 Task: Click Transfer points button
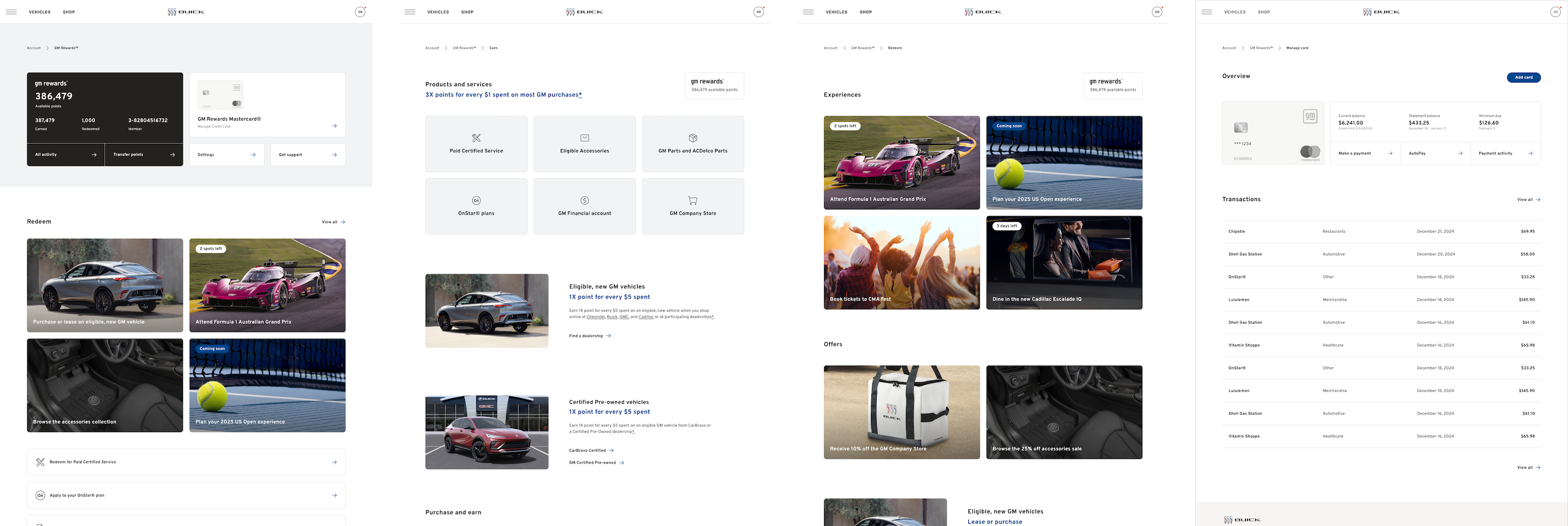(x=144, y=155)
